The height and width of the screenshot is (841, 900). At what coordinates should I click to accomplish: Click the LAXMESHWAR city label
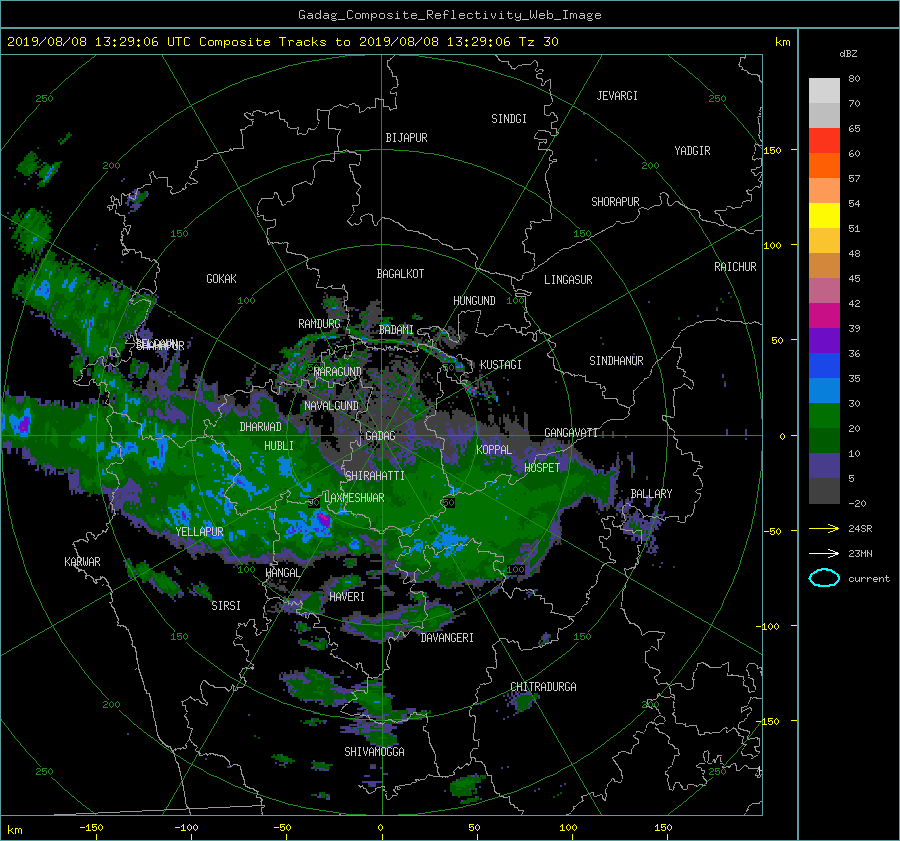pyautogui.click(x=354, y=498)
